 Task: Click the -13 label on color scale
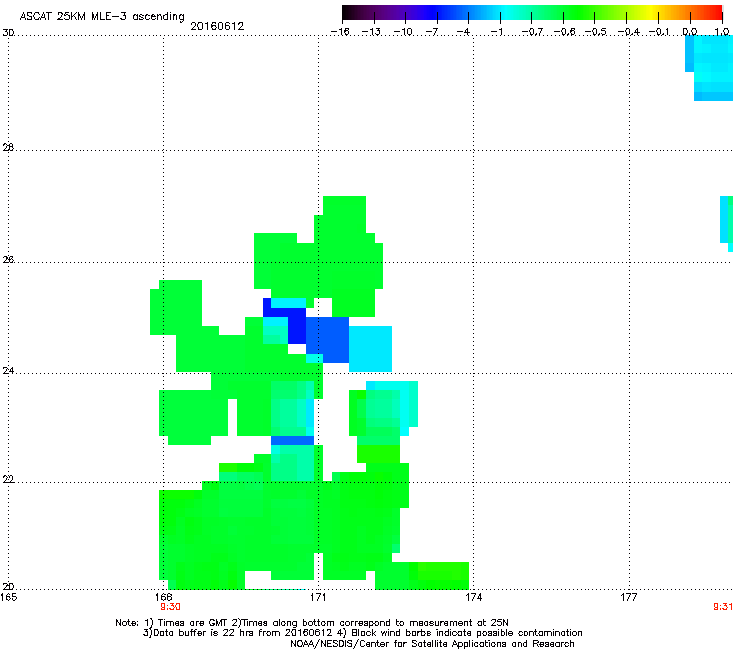click(371, 32)
